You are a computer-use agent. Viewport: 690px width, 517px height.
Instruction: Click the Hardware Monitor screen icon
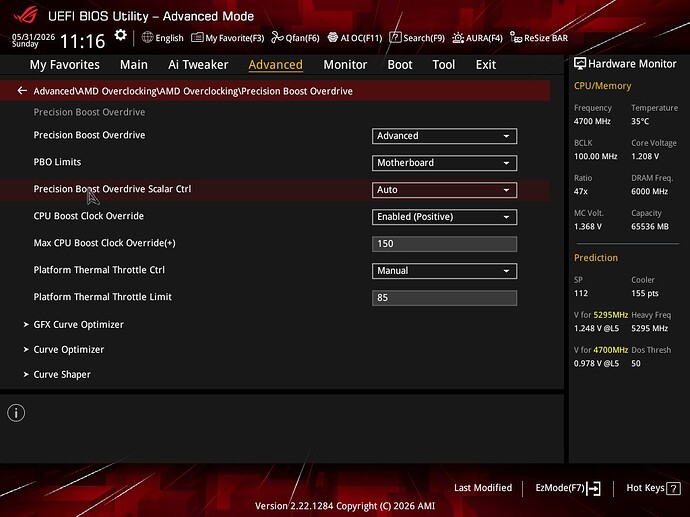[580, 64]
